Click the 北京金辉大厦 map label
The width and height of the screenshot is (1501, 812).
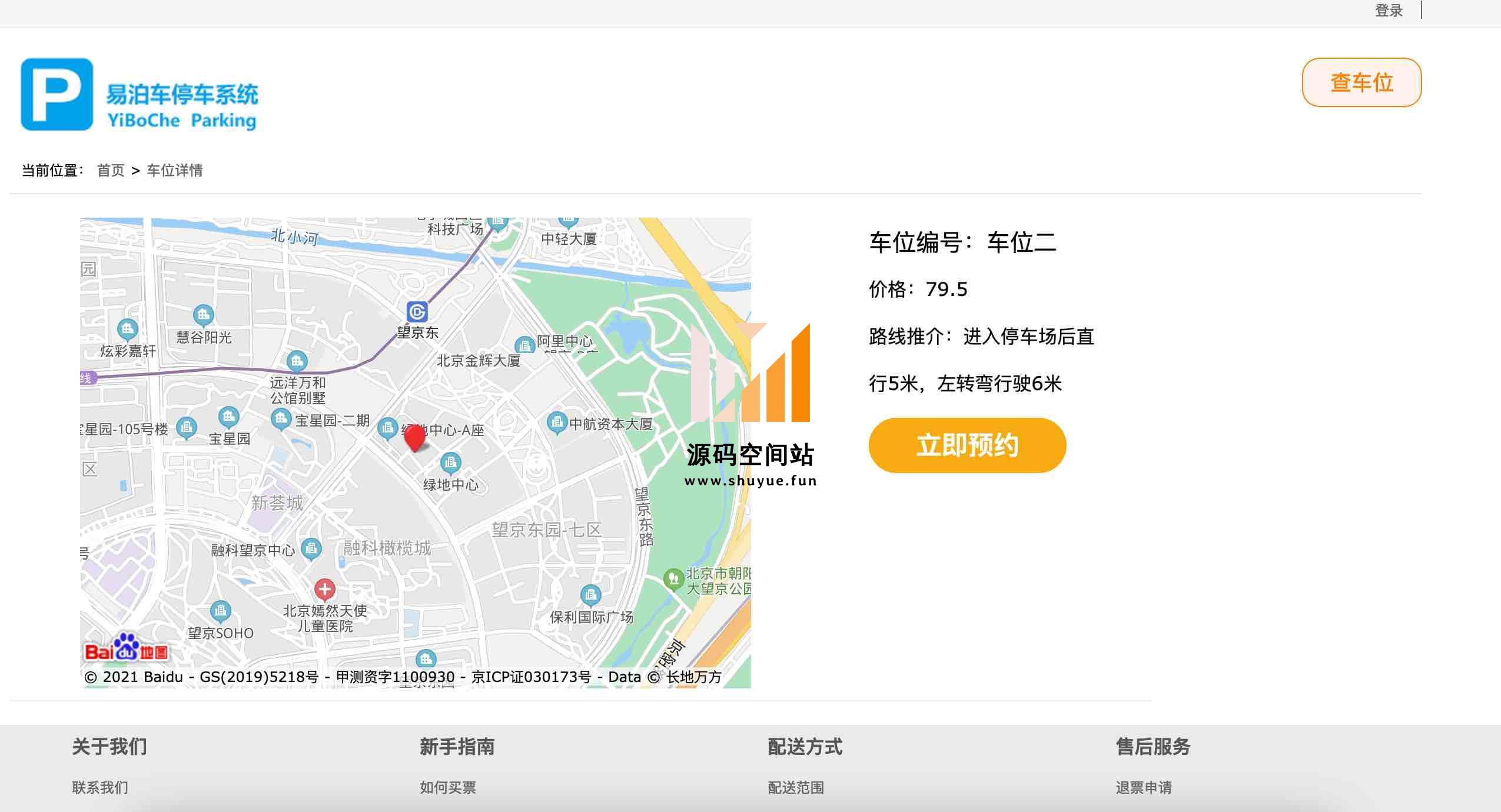pos(479,361)
